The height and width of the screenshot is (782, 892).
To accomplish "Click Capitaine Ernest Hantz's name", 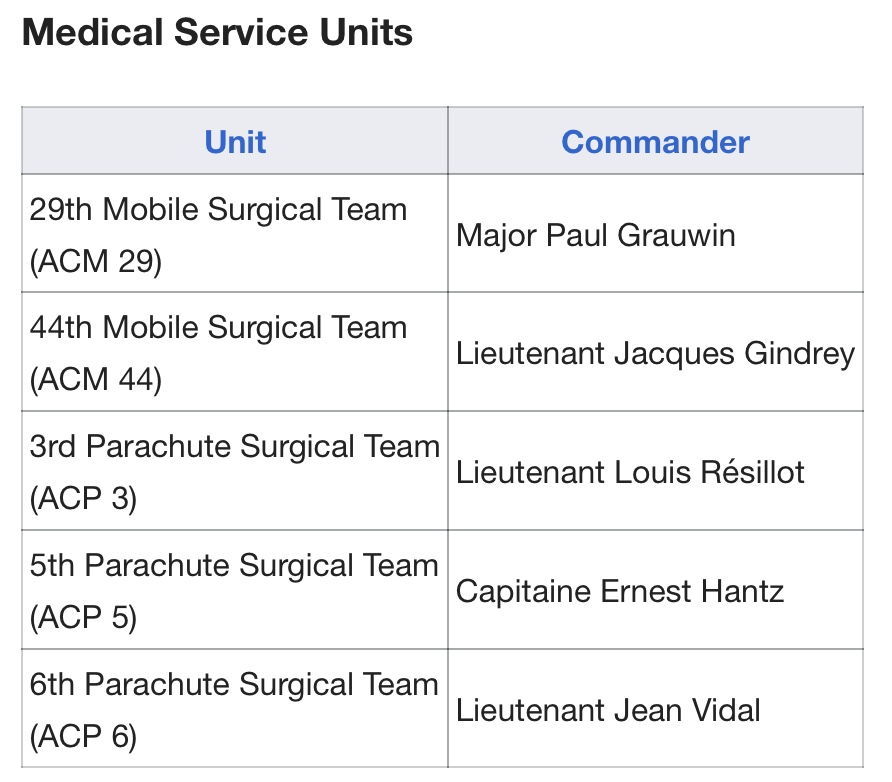I will [620, 591].
